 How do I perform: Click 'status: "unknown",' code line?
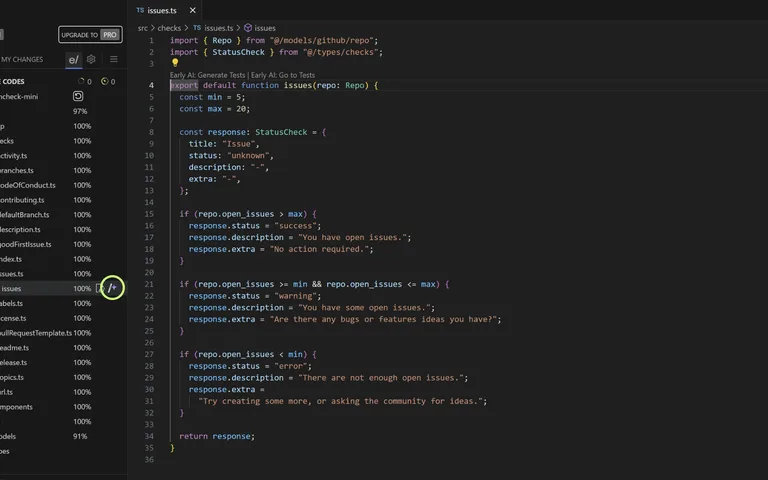[x=231, y=155]
